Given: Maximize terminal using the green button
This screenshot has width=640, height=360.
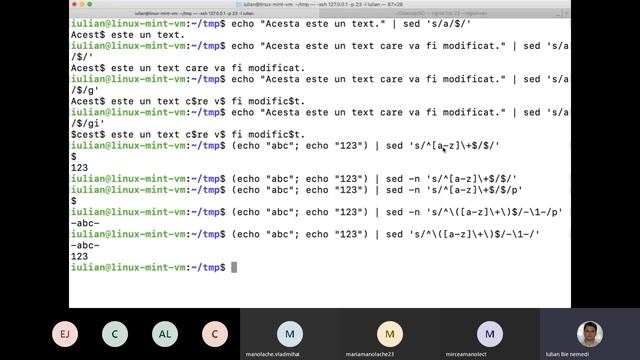Looking at the screenshot, I should 90,4.
